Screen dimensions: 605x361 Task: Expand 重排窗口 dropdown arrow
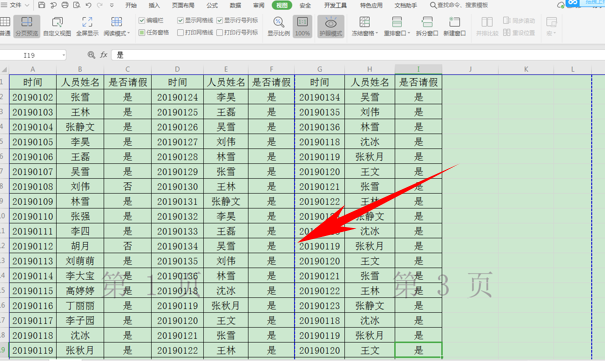coord(409,34)
